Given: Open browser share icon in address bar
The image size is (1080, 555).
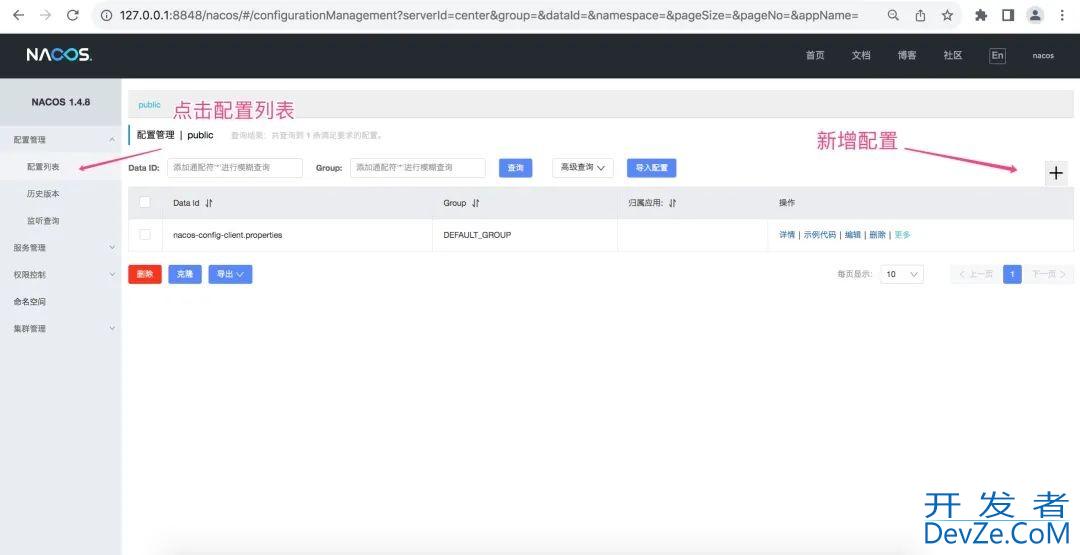Looking at the screenshot, I should coord(920,15).
